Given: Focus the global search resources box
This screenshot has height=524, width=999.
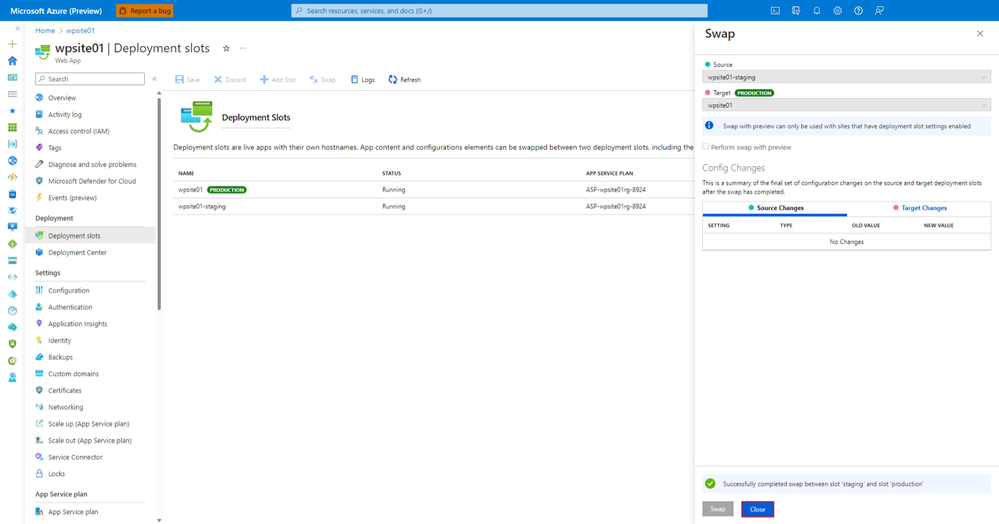Looking at the screenshot, I should [499, 11].
